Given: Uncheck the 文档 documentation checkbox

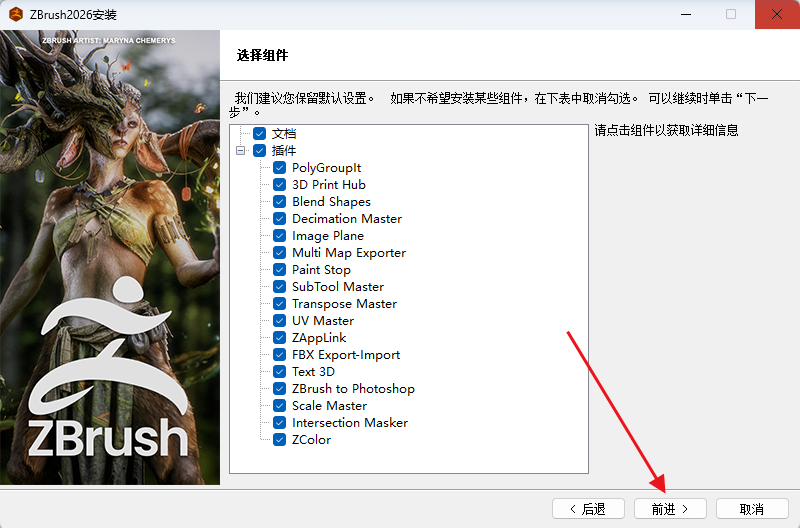Looking at the screenshot, I should [260, 134].
